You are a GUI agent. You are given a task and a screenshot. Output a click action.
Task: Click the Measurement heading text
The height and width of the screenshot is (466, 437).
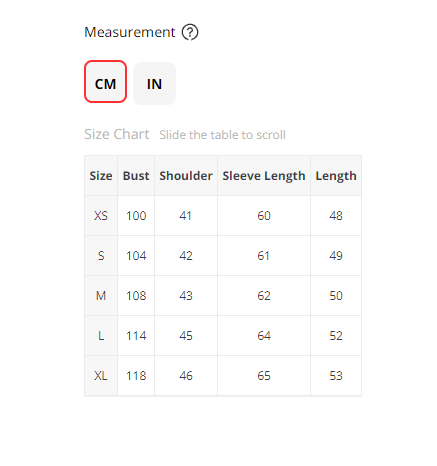point(130,32)
